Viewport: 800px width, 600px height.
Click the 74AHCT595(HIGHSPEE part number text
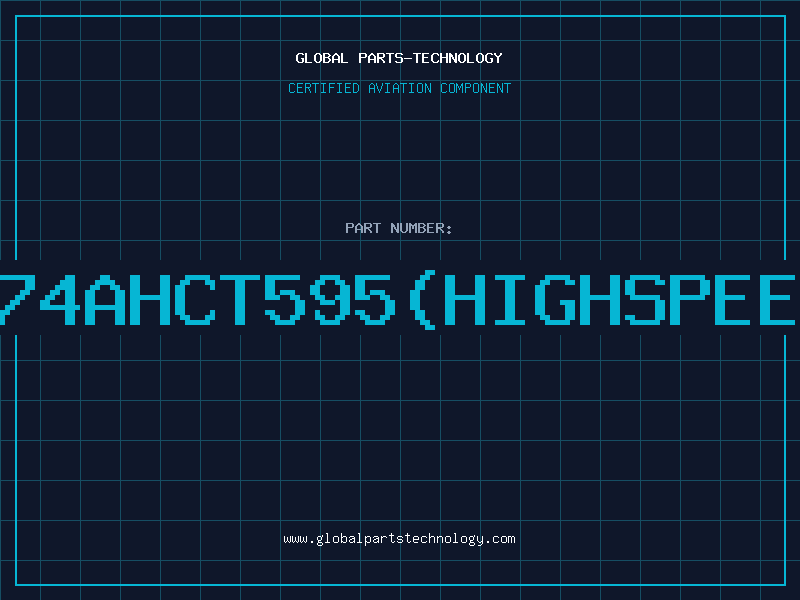pyautogui.click(x=398, y=299)
